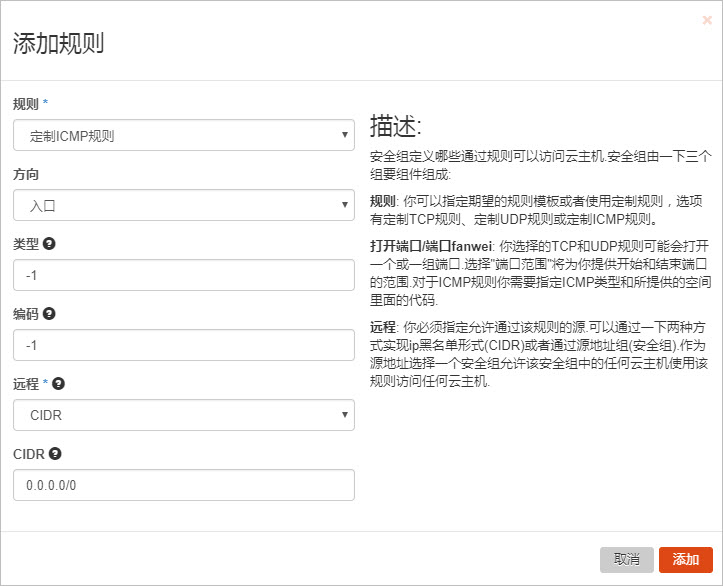The height and width of the screenshot is (586, 723).
Task: Click the orange 添加 button
Action: 685,560
